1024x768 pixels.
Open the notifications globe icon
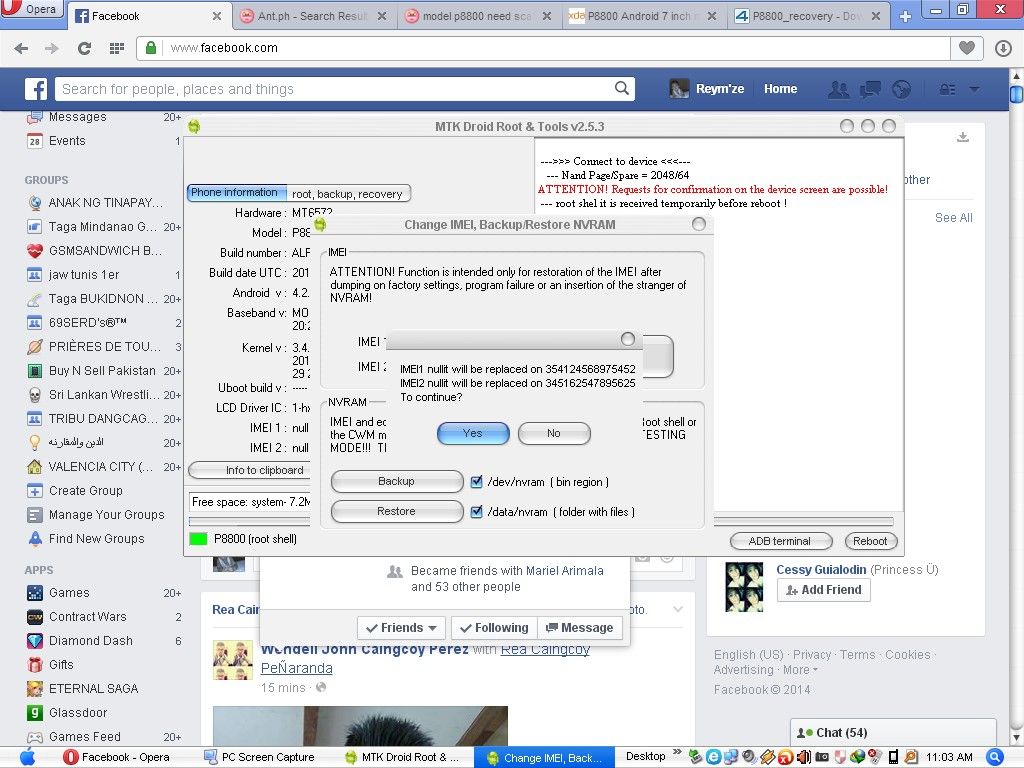click(901, 89)
